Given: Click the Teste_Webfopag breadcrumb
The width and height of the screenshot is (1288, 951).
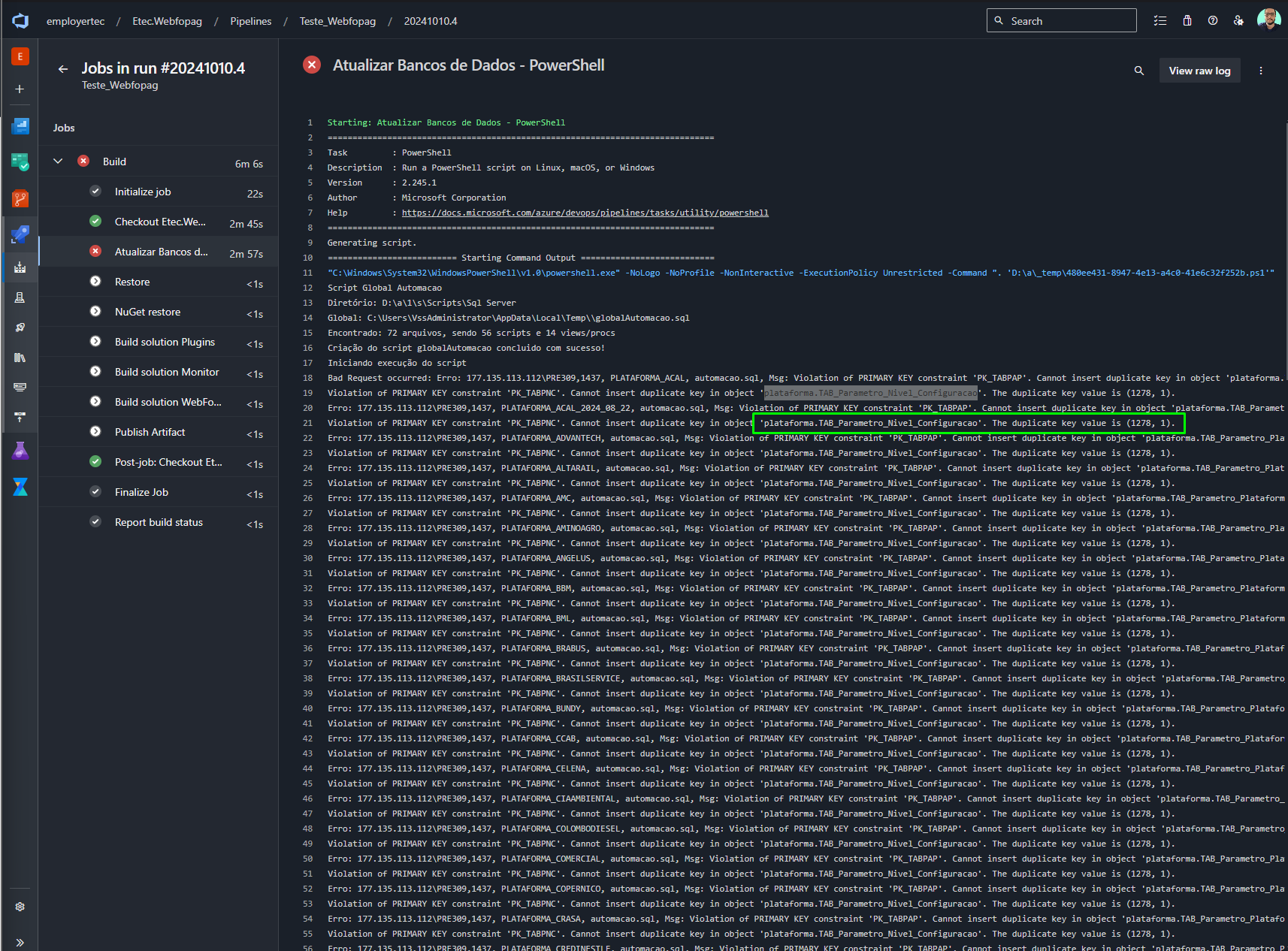Looking at the screenshot, I should (337, 21).
